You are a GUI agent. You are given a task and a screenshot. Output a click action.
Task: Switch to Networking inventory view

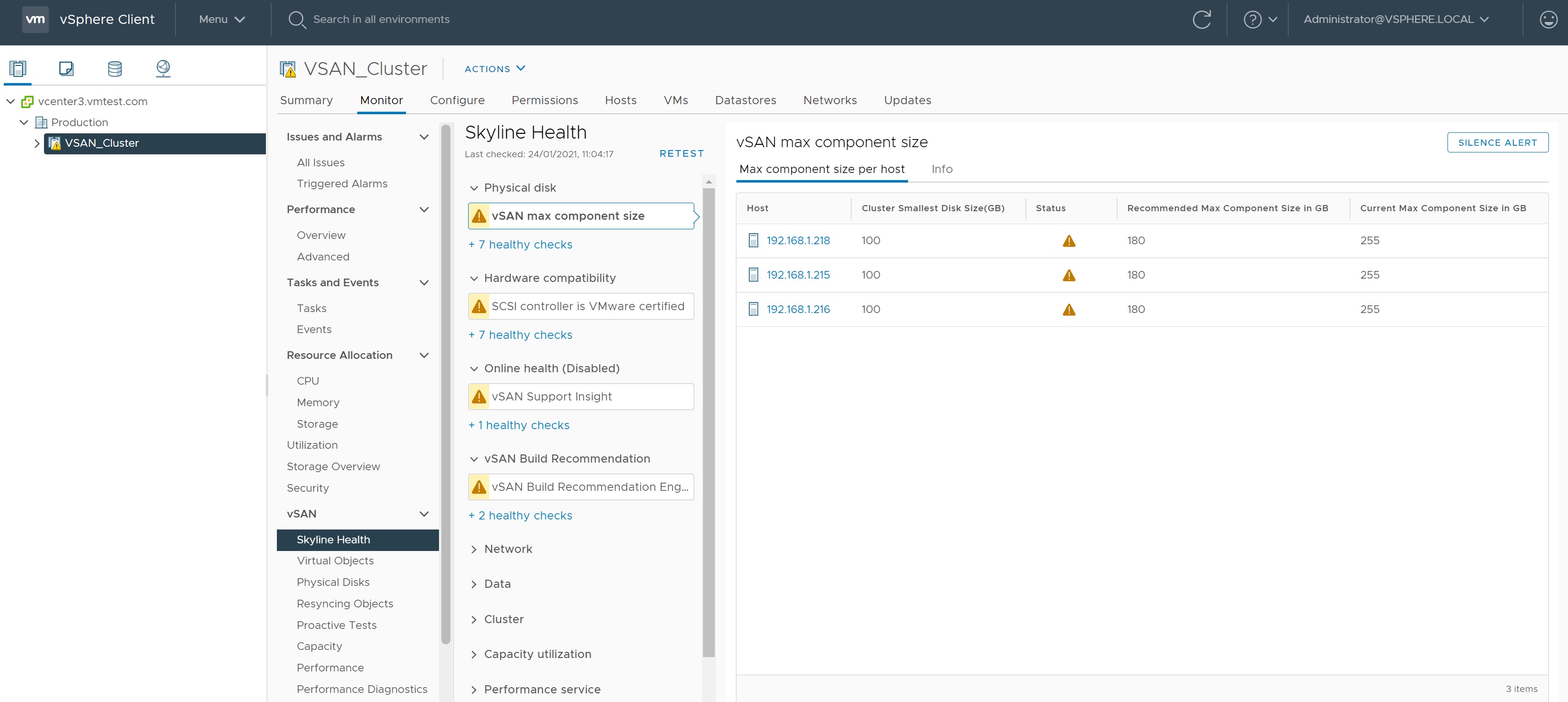tap(163, 68)
